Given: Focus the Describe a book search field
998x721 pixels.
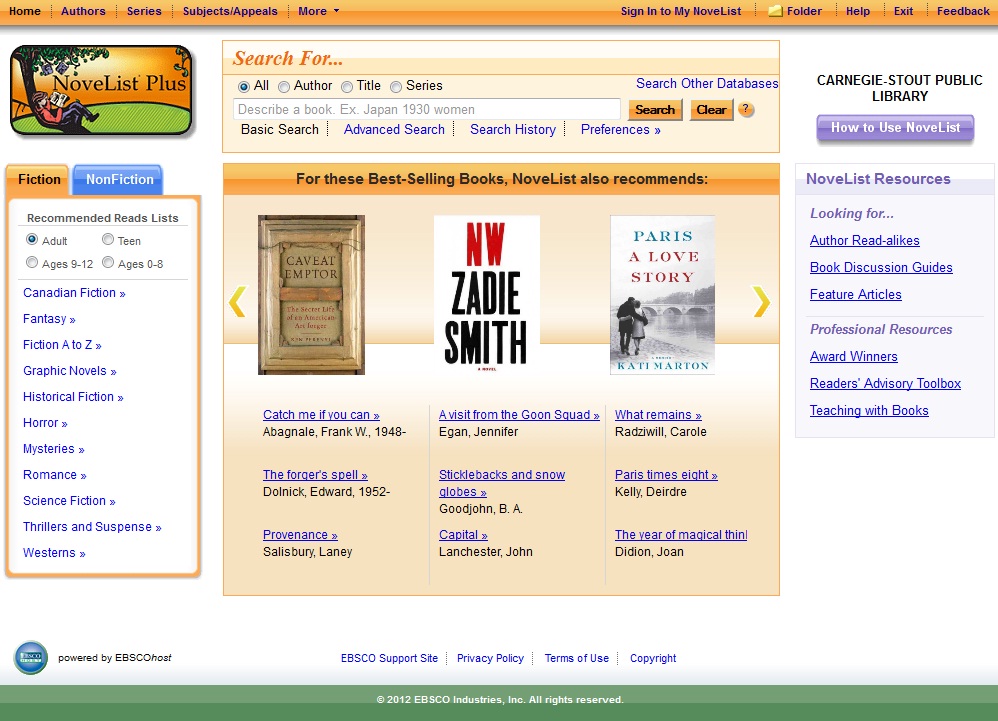Looking at the screenshot, I should [x=426, y=109].
